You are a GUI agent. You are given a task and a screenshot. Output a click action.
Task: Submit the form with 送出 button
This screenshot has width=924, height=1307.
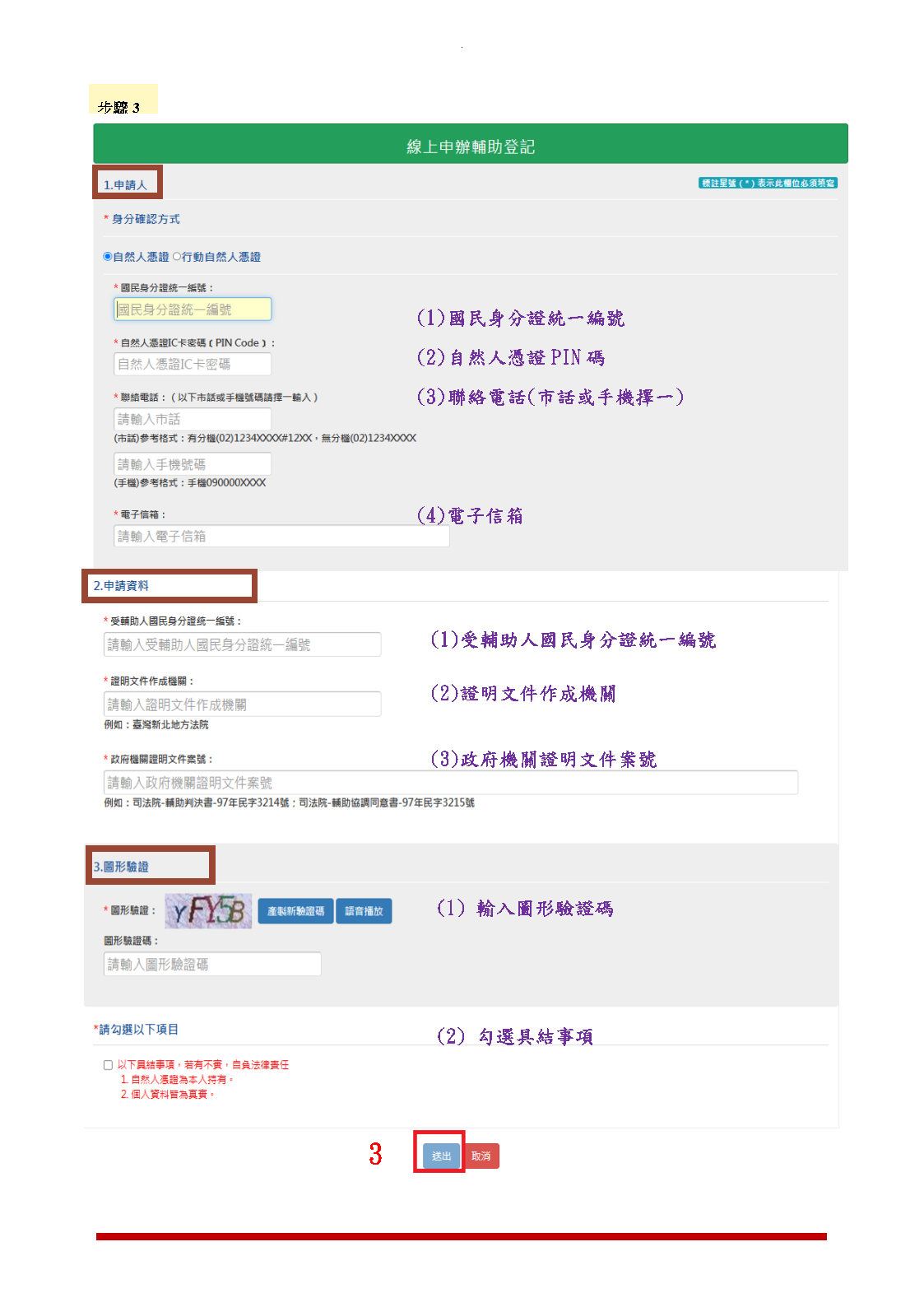click(441, 1156)
